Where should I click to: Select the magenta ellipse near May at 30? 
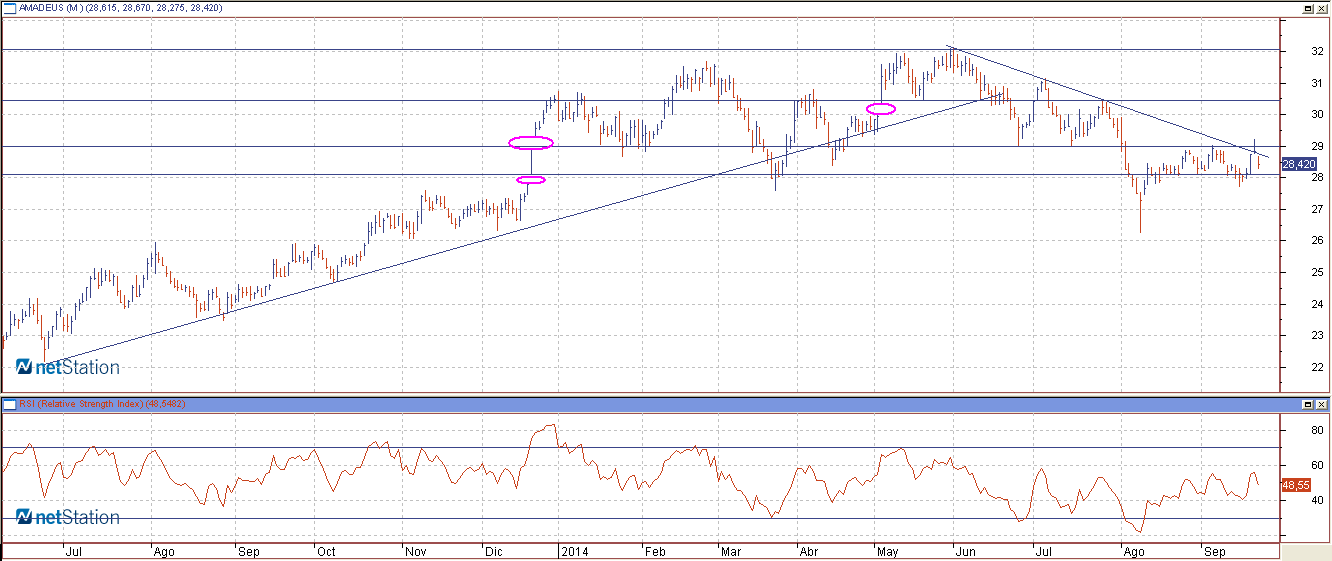tap(881, 108)
